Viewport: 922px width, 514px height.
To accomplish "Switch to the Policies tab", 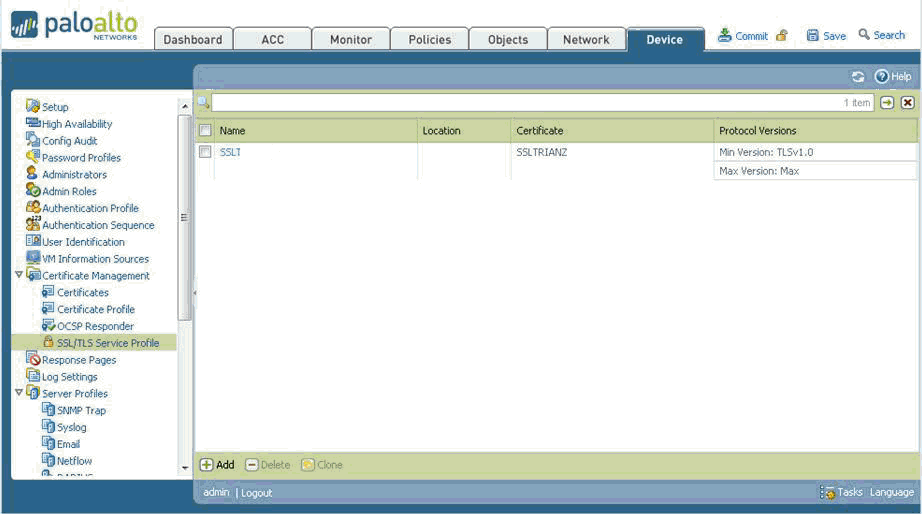I will pos(429,40).
